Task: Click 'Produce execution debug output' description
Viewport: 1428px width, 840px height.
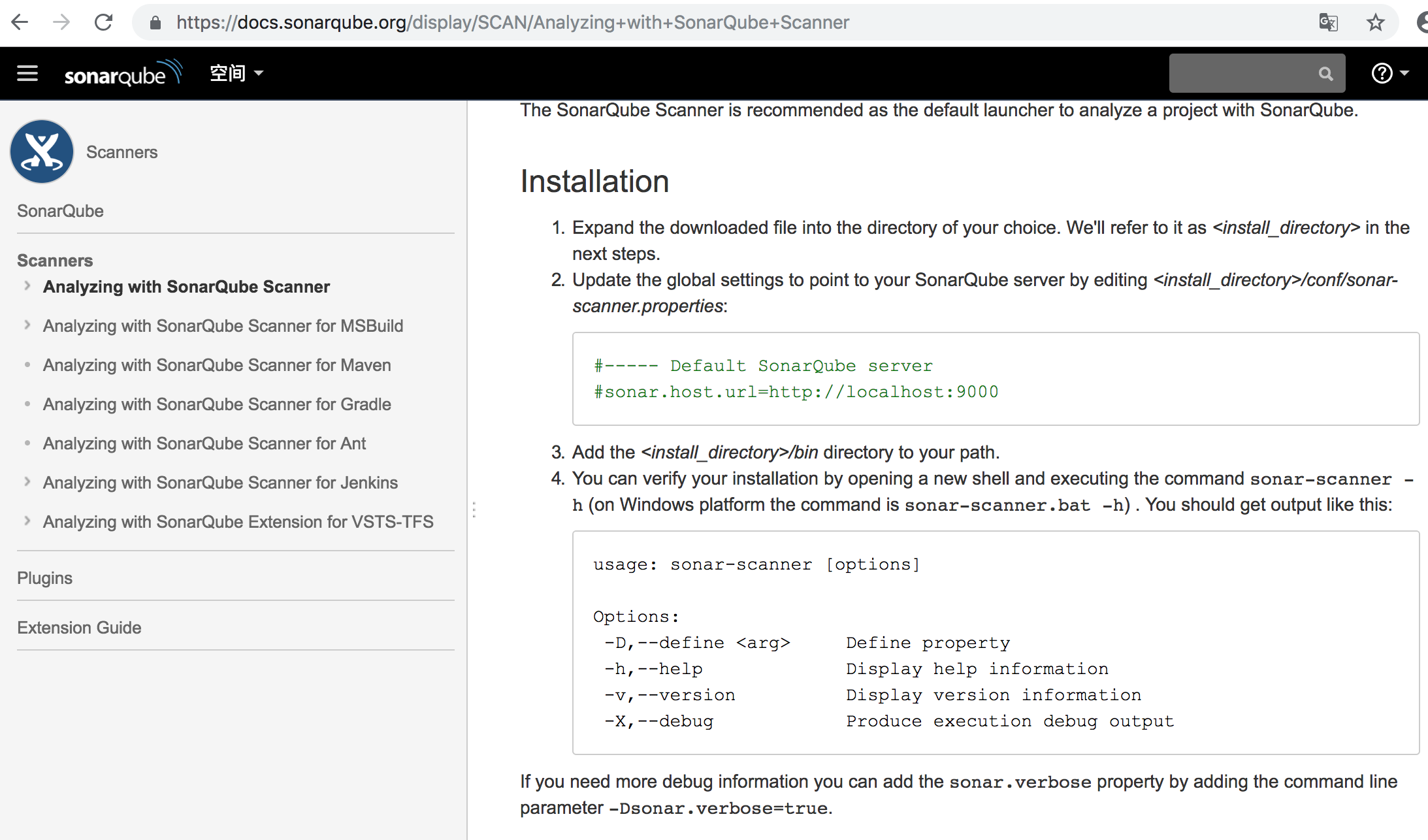Action: coord(1010,721)
